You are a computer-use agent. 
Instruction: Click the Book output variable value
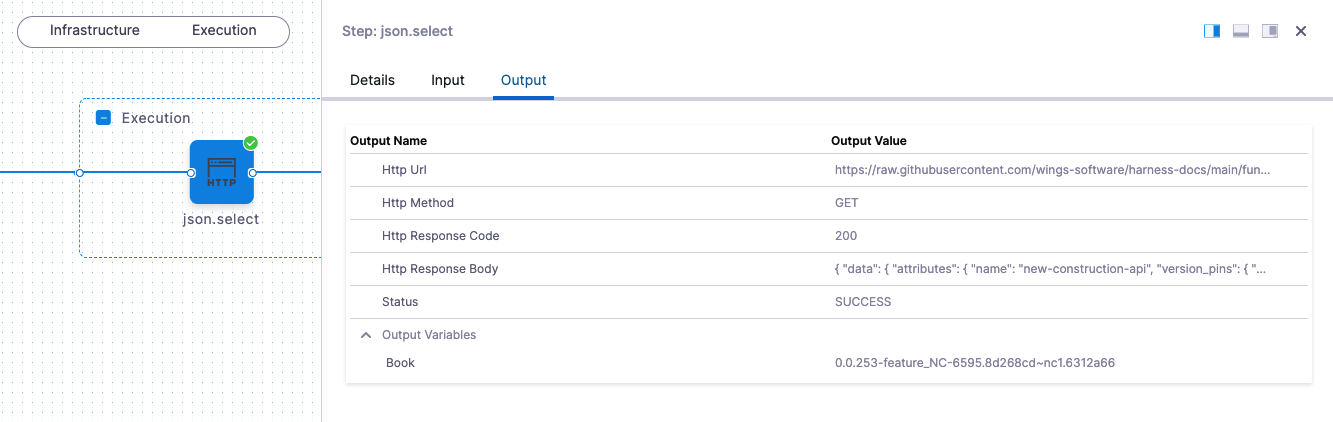(974, 363)
